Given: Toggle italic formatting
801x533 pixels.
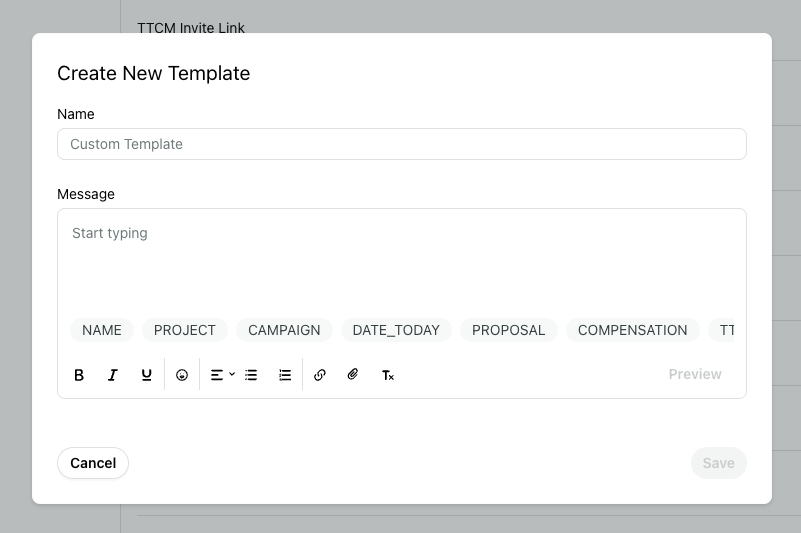Looking at the screenshot, I should click(x=112, y=375).
